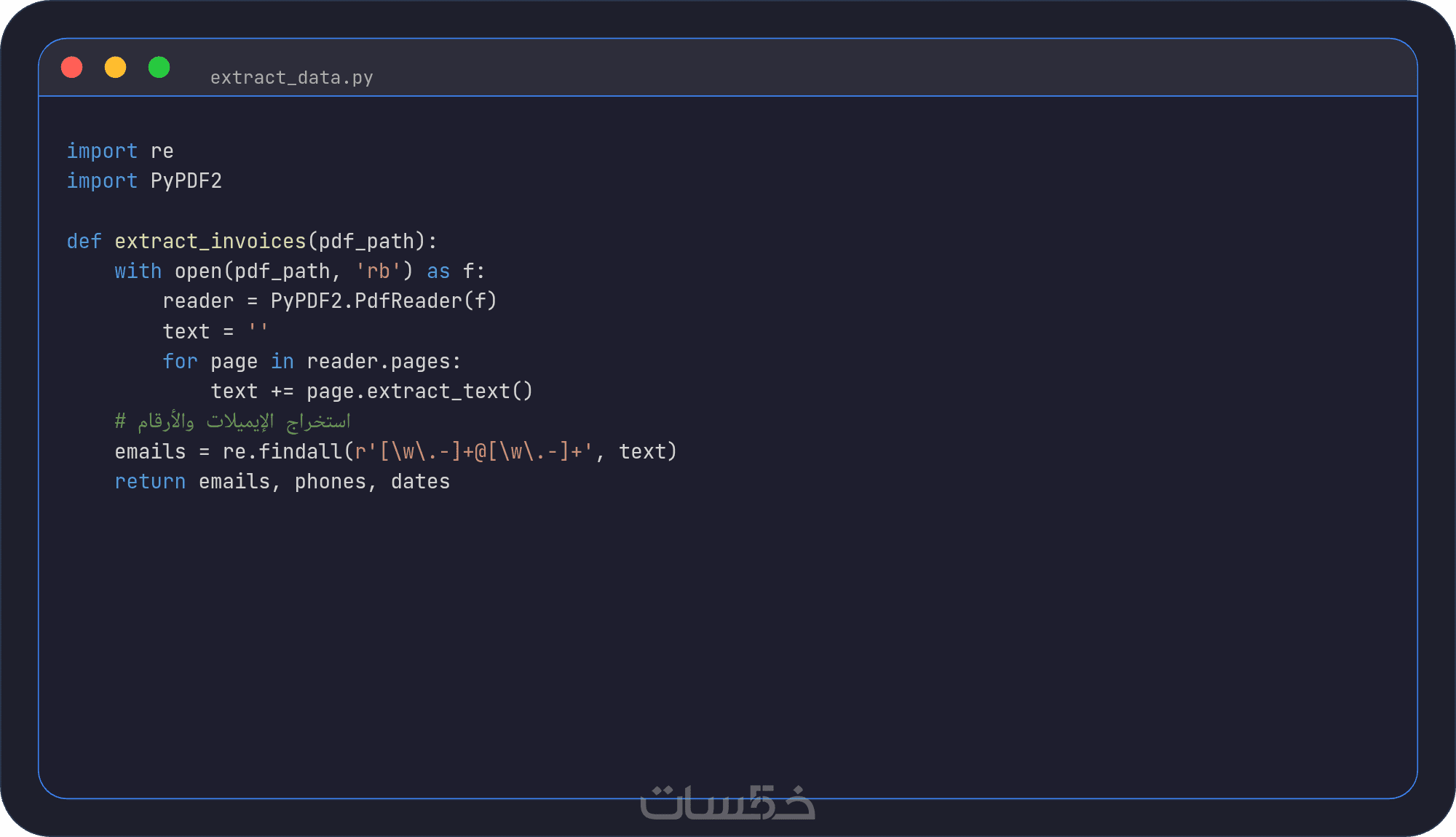Click PyPDF2.PdfReader(f) call
The width and height of the screenshot is (1456, 837).
384,301
